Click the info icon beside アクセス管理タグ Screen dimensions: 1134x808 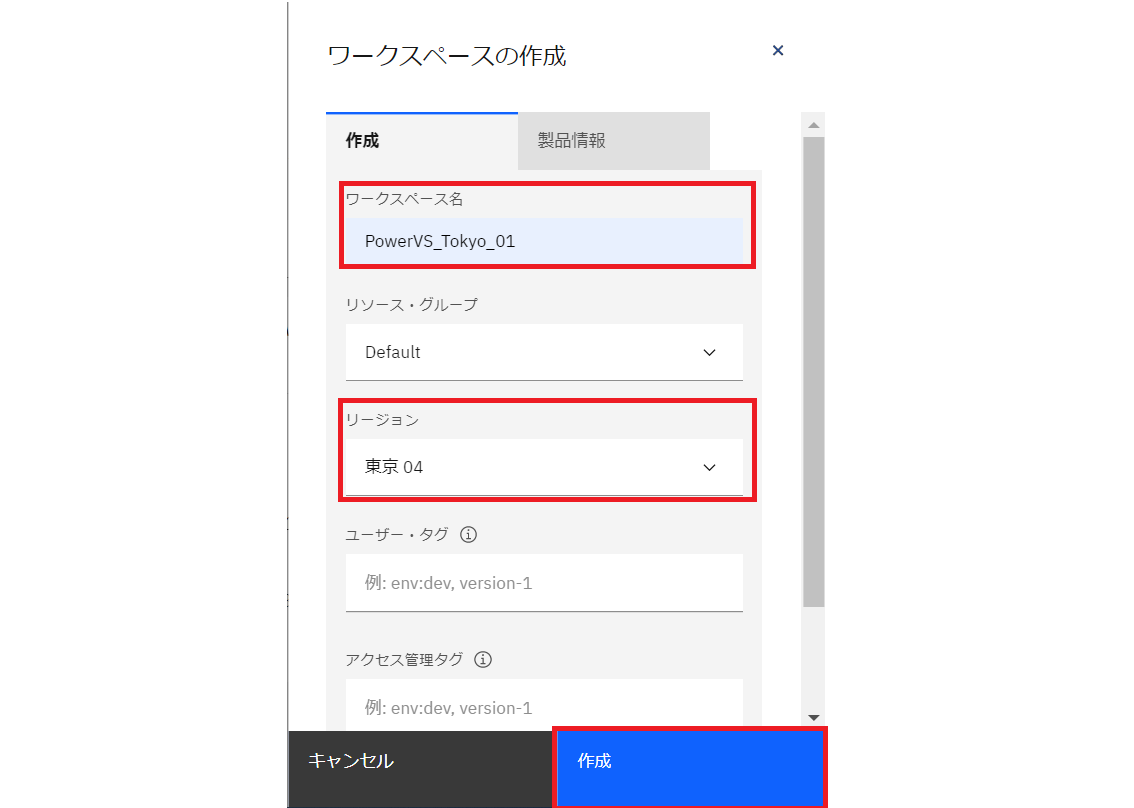tap(483, 660)
